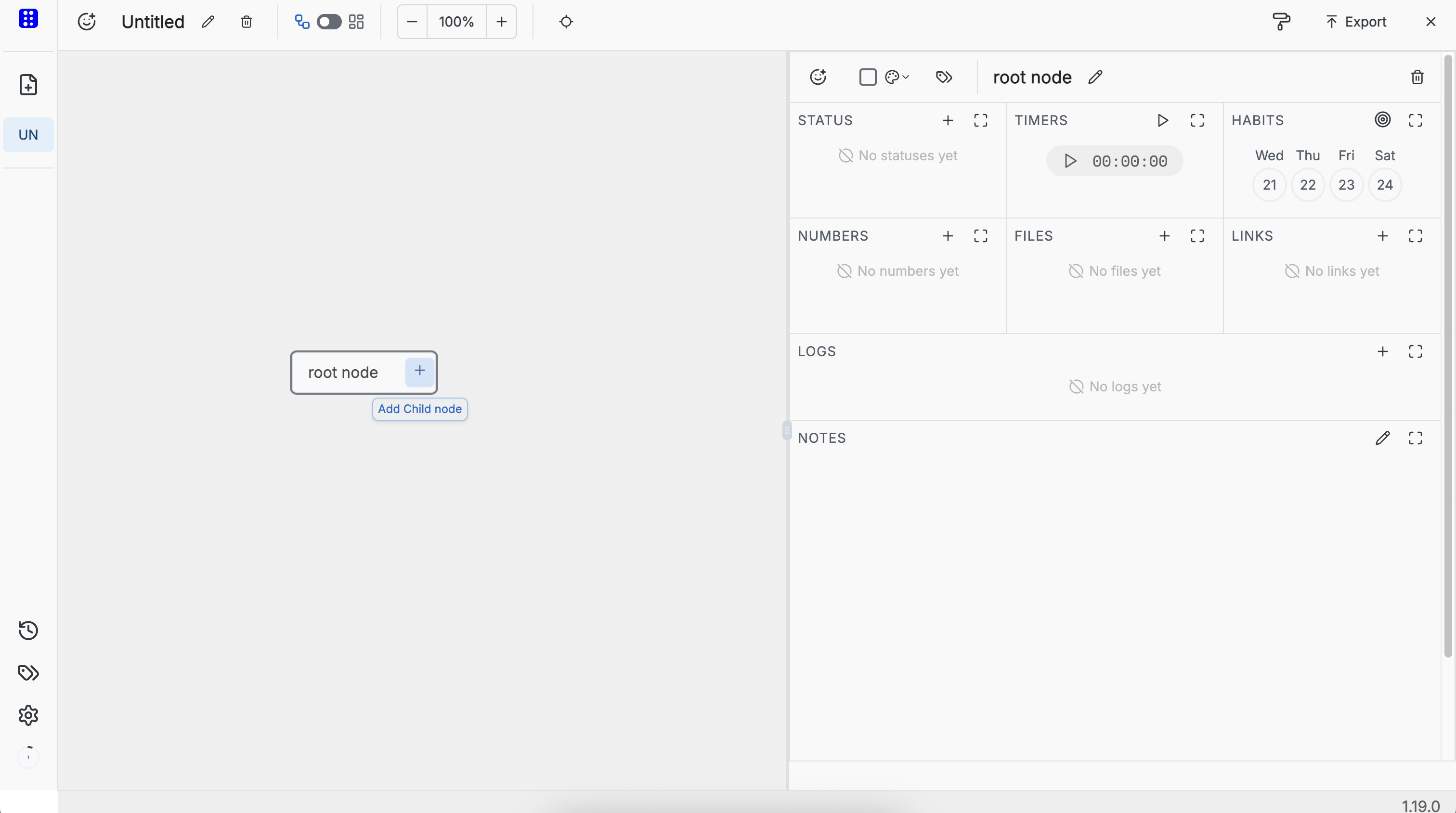Viewport: 1456px width, 813px height.
Task: Open the tags panel in the left sidebar
Action: click(x=28, y=673)
